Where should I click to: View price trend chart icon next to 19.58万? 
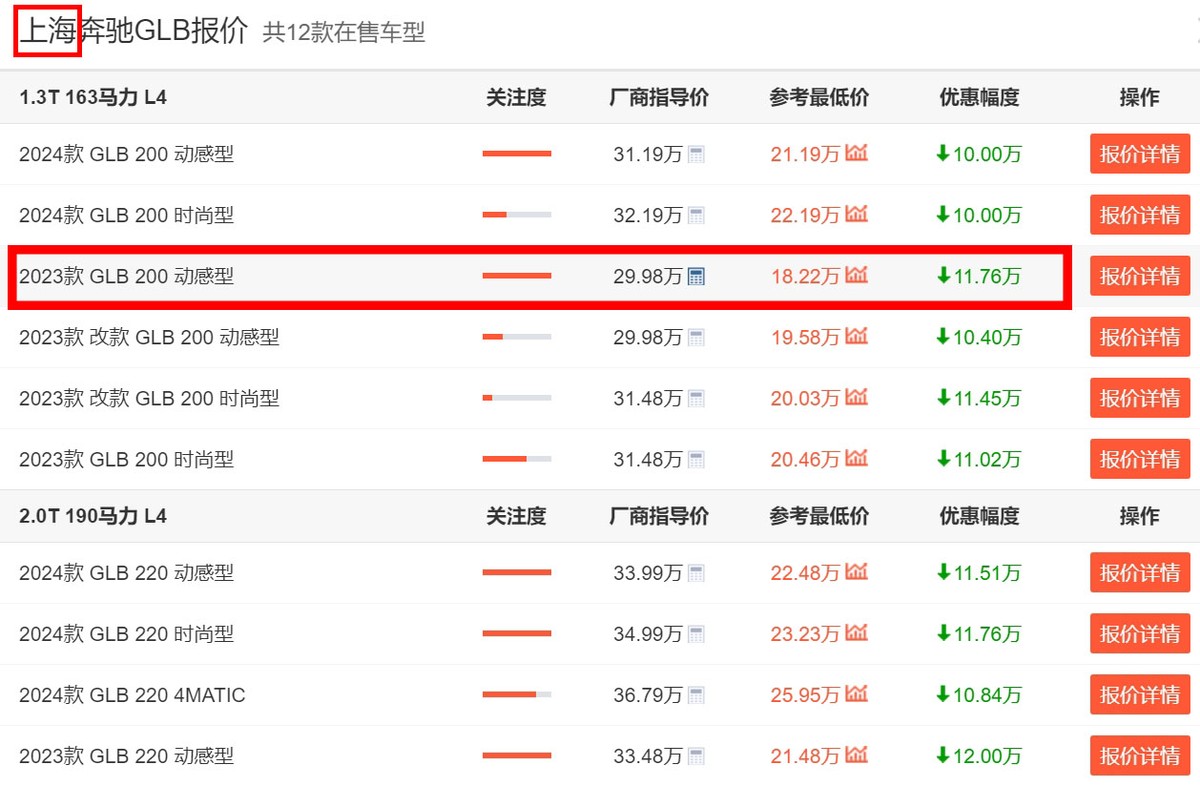click(x=856, y=336)
